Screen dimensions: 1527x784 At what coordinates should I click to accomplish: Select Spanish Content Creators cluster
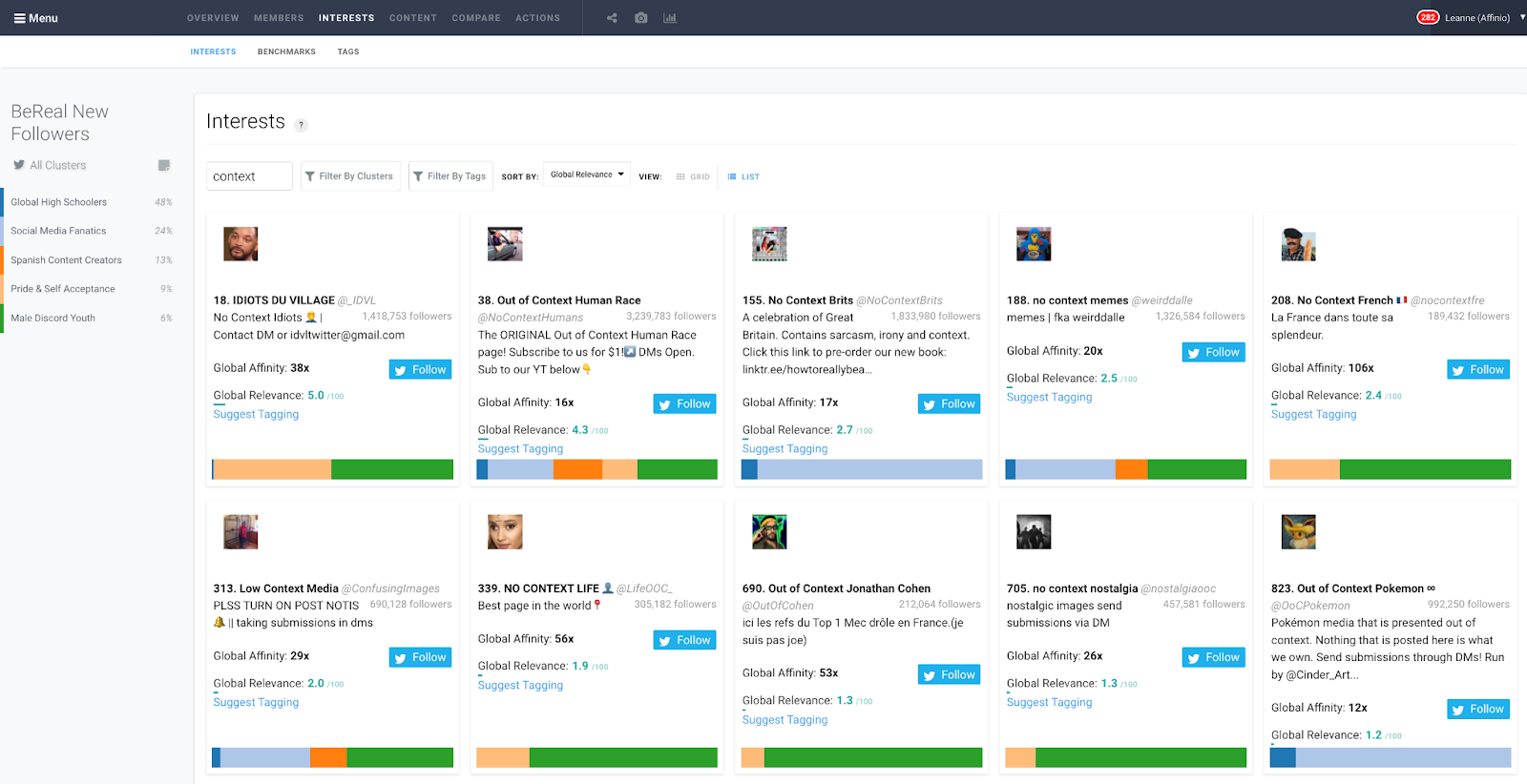click(90, 259)
